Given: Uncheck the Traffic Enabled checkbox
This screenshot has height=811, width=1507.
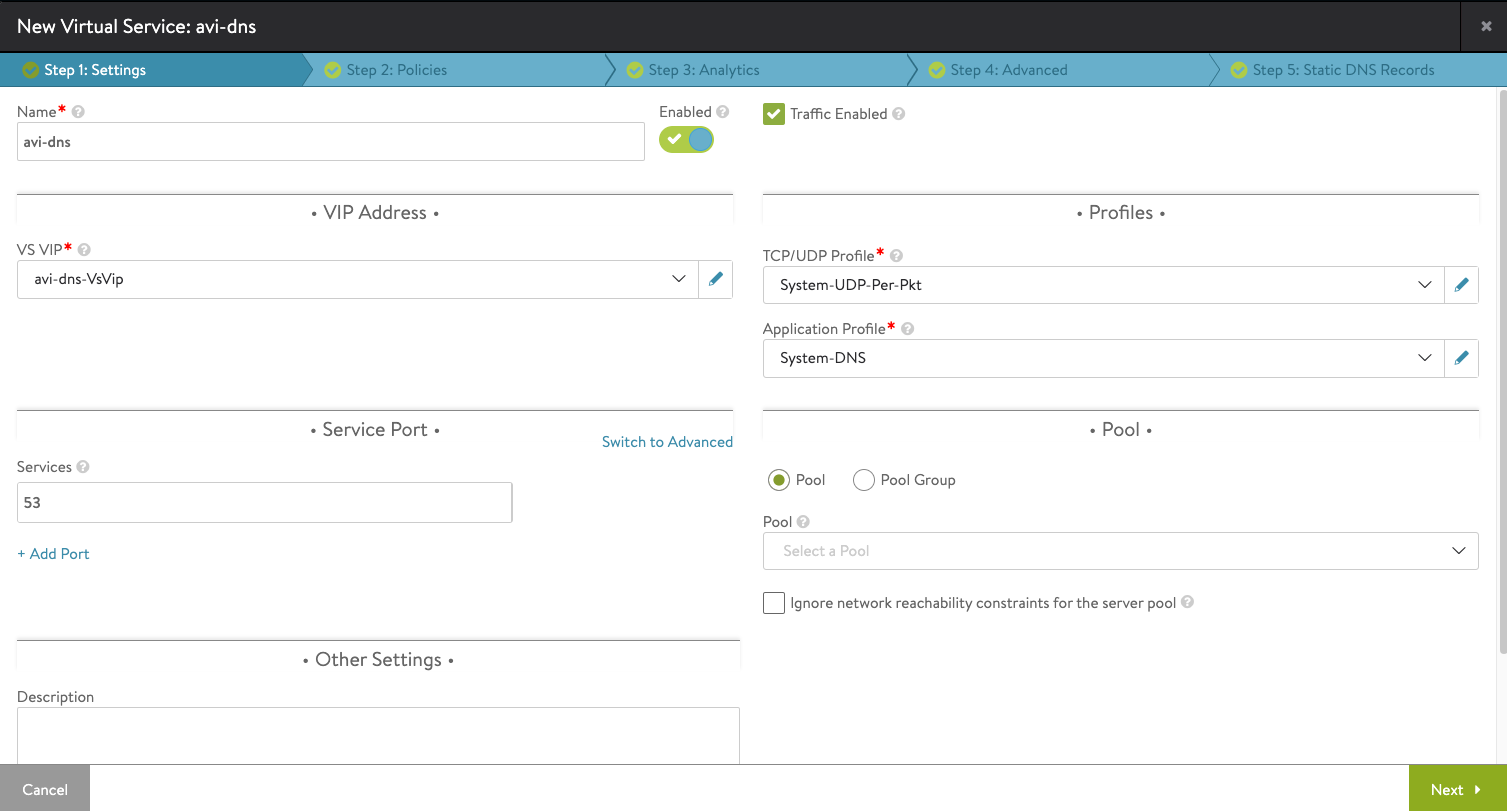Looking at the screenshot, I should click(x=774, y=114).
